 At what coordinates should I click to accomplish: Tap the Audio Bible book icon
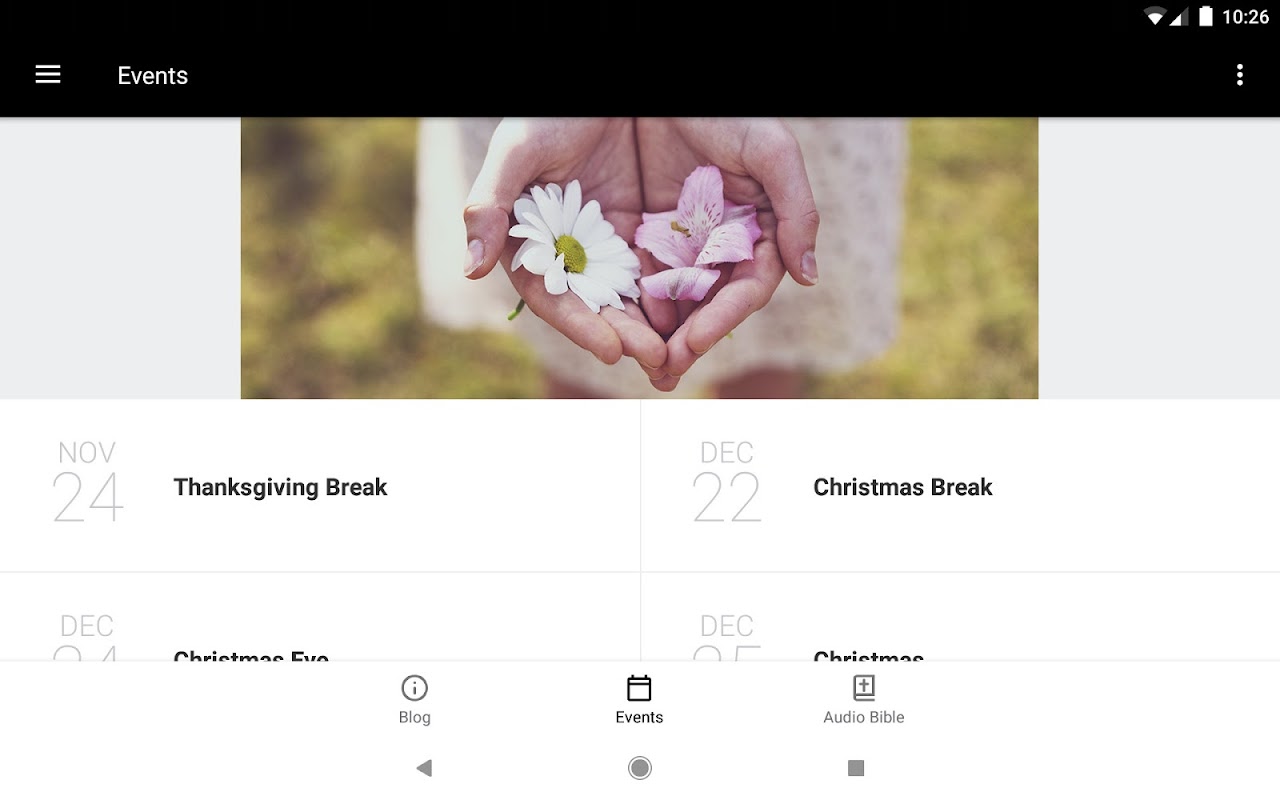864,688
